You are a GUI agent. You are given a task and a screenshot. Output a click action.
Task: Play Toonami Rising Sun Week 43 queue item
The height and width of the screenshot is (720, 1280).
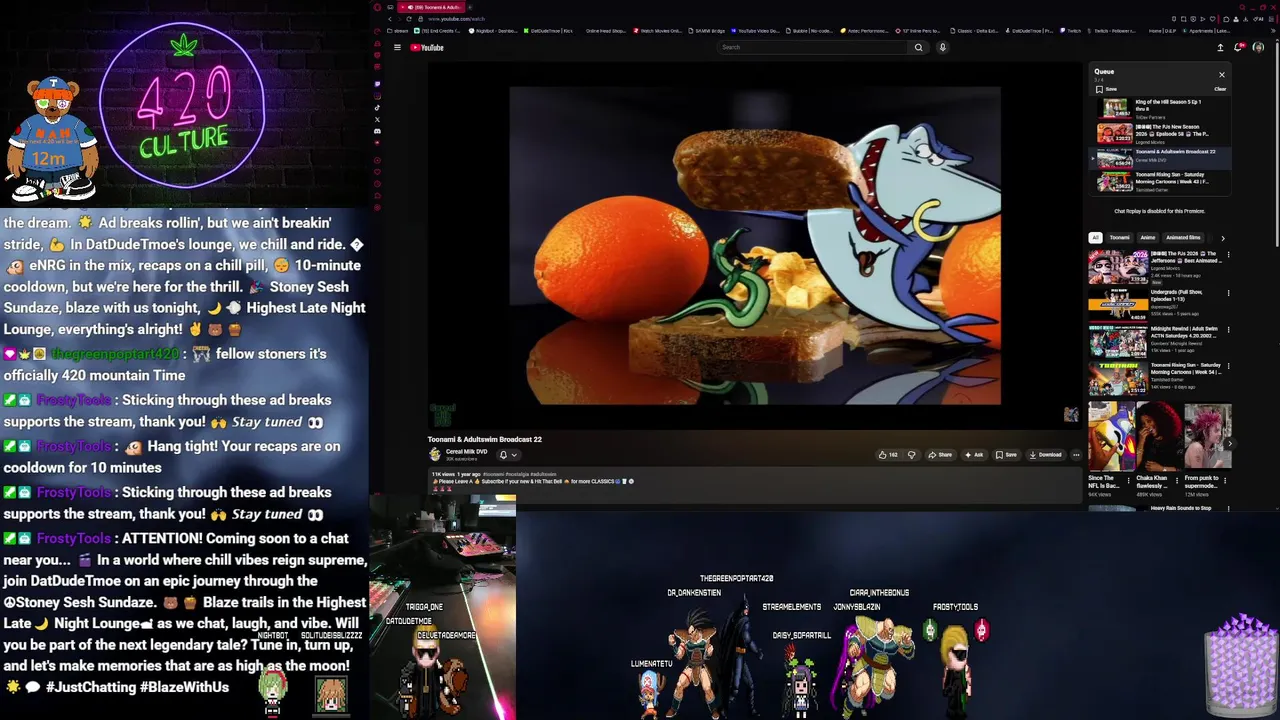[x=1160, y=181]
